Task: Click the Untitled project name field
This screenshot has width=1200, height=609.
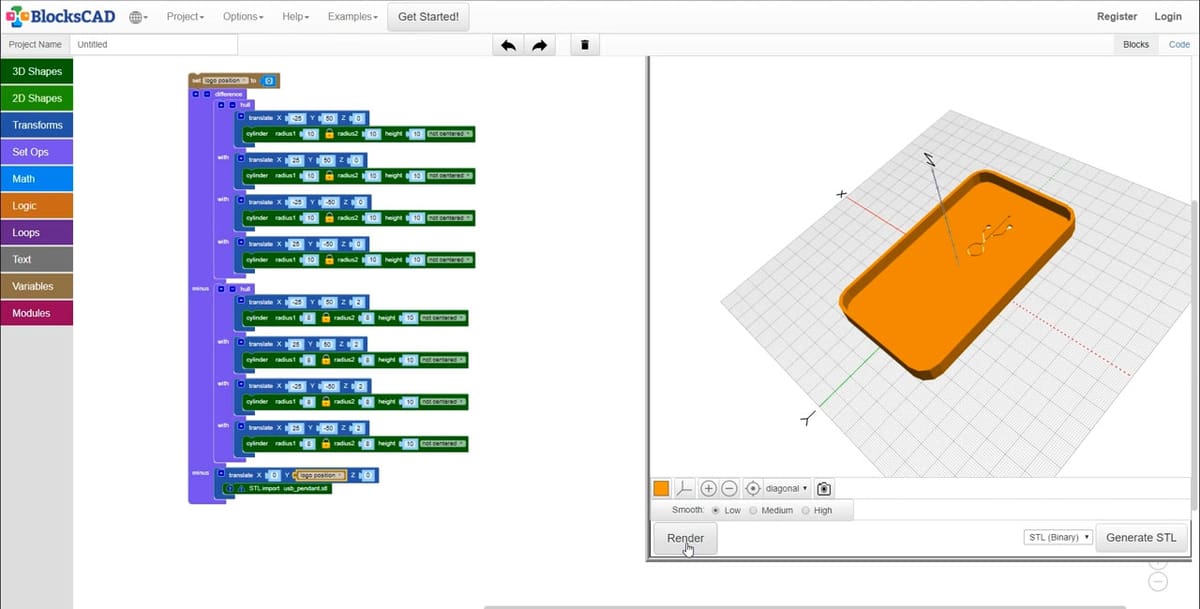Action: pyautogui.click(x=154, y=45)
